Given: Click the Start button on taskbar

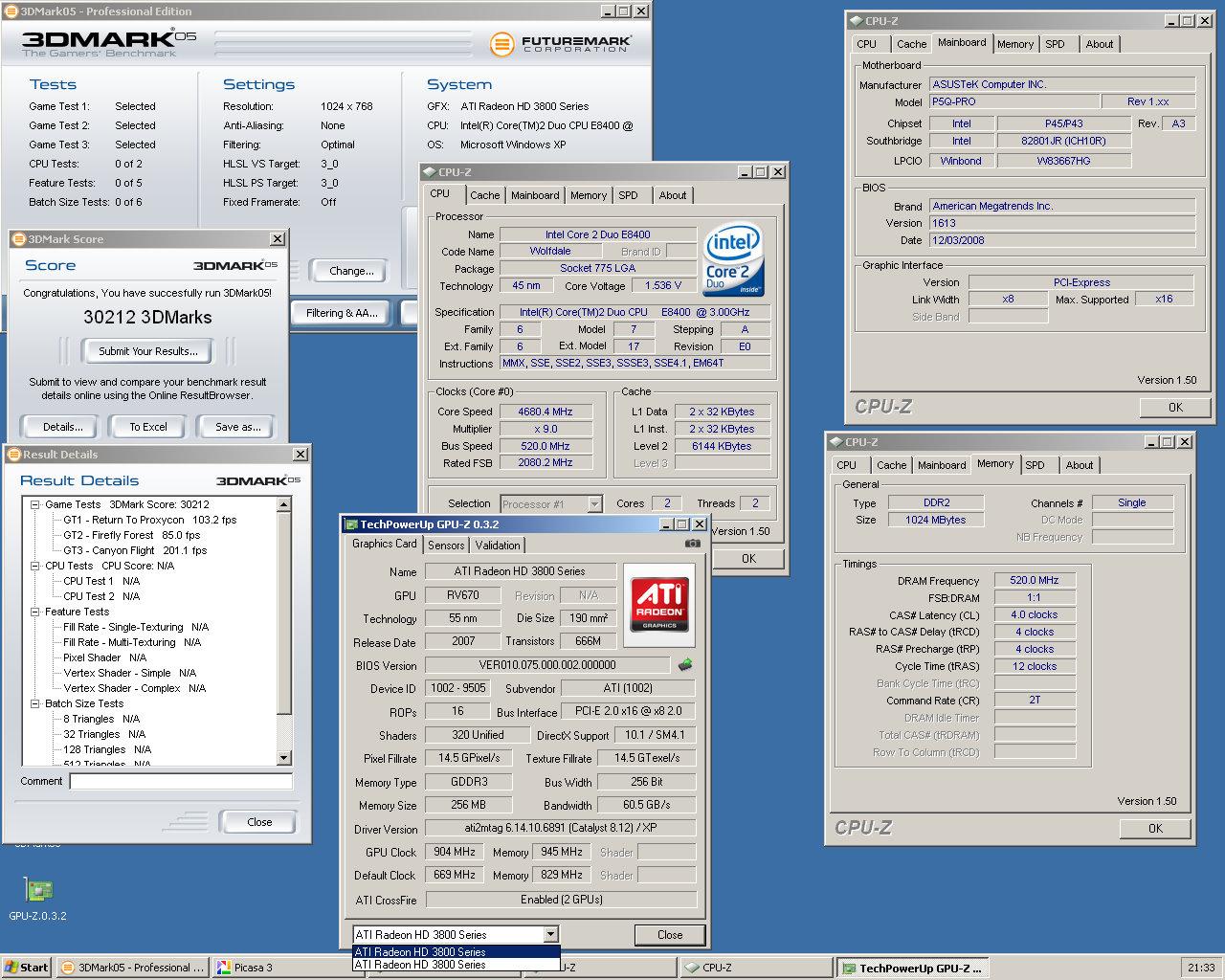Looking at the screenshot, I should click(x=27, y=968).
